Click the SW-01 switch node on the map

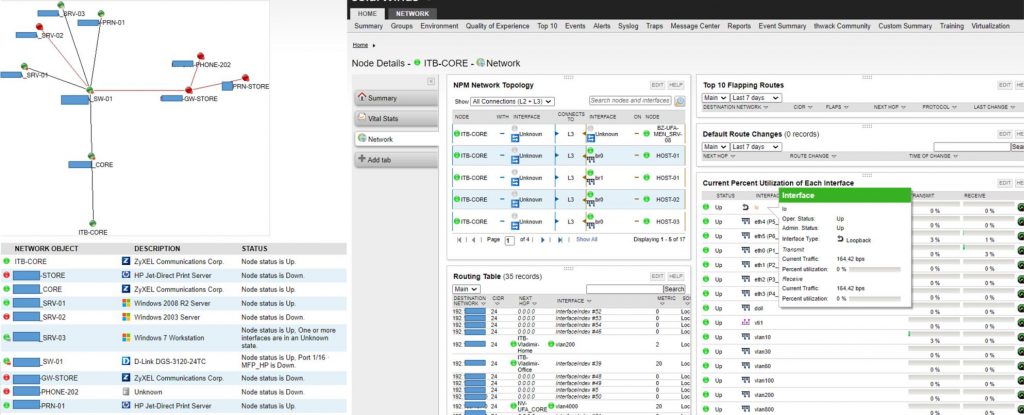coord(90,90)
